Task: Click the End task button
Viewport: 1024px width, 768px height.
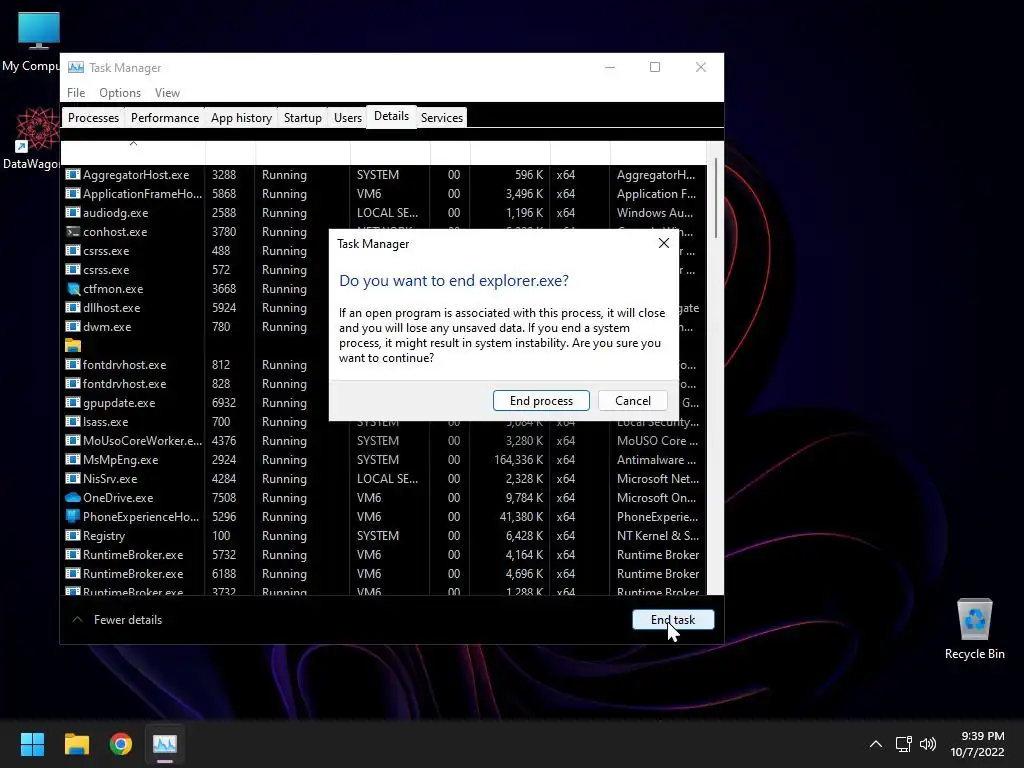Action: [x=673, y=619]
